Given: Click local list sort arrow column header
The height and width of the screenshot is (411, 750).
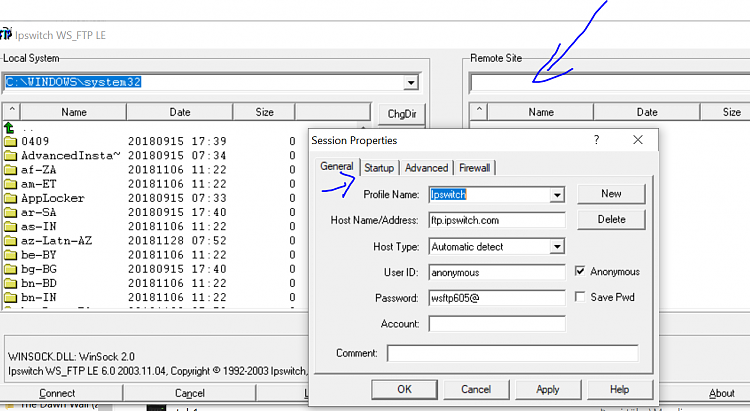Looking at the screenshot, I should point(12,111).
